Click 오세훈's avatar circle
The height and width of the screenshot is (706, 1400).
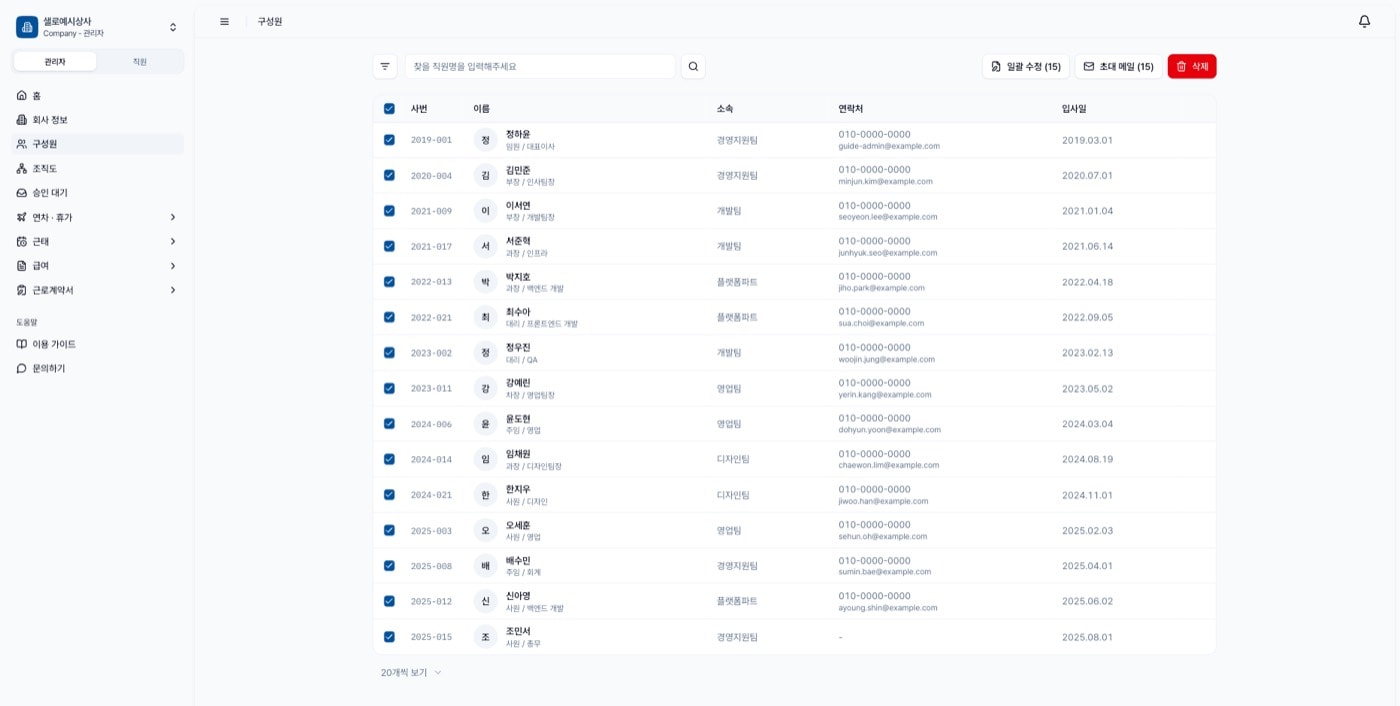click(485, 530)
